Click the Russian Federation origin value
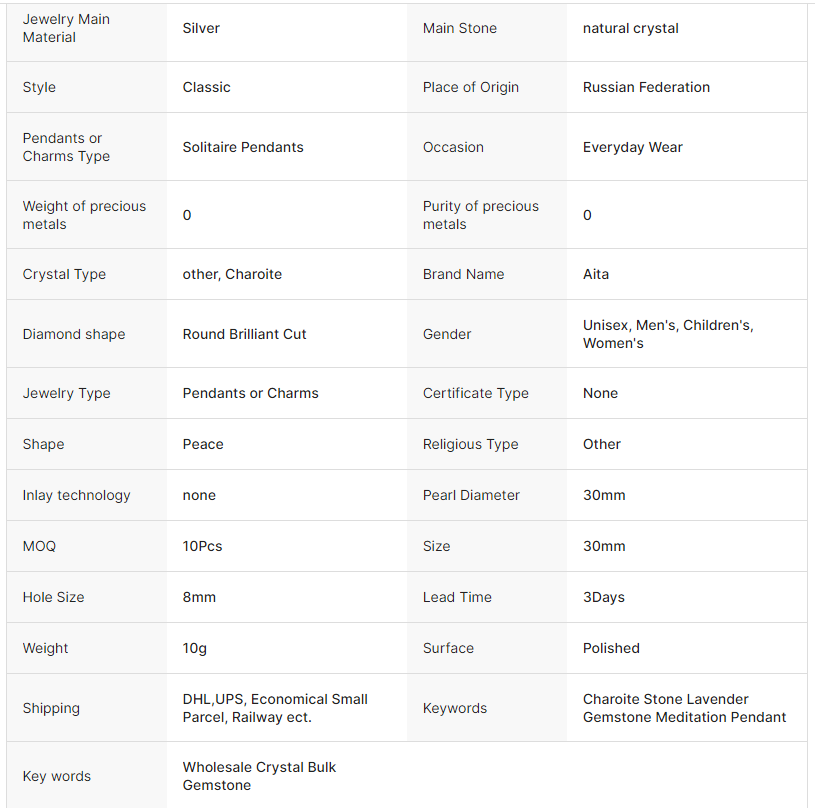This screenshot has height=808, width=815. click(x=646, y=87)
